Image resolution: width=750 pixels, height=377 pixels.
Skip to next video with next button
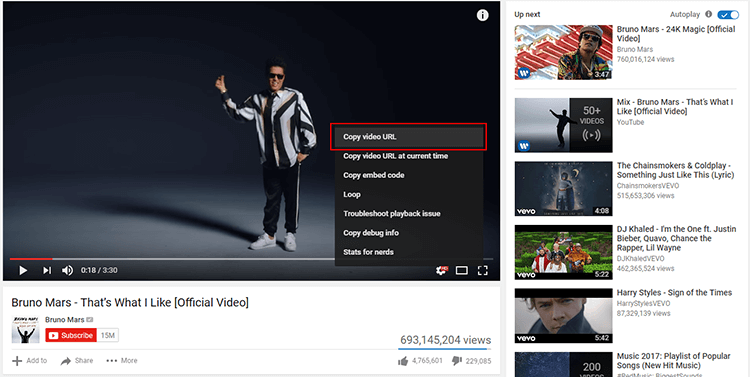click(x=47, y=270)
